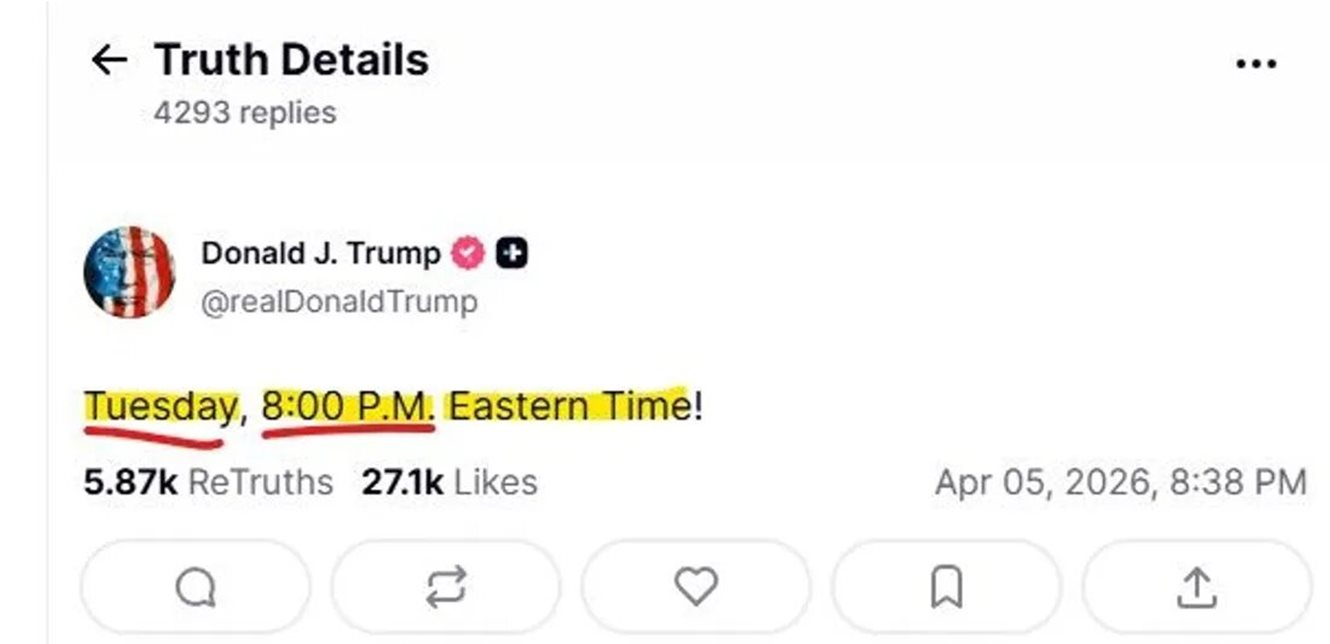View the 5.87k ReTruths list
Screen dimensions: 1330x644
(208, 482)
